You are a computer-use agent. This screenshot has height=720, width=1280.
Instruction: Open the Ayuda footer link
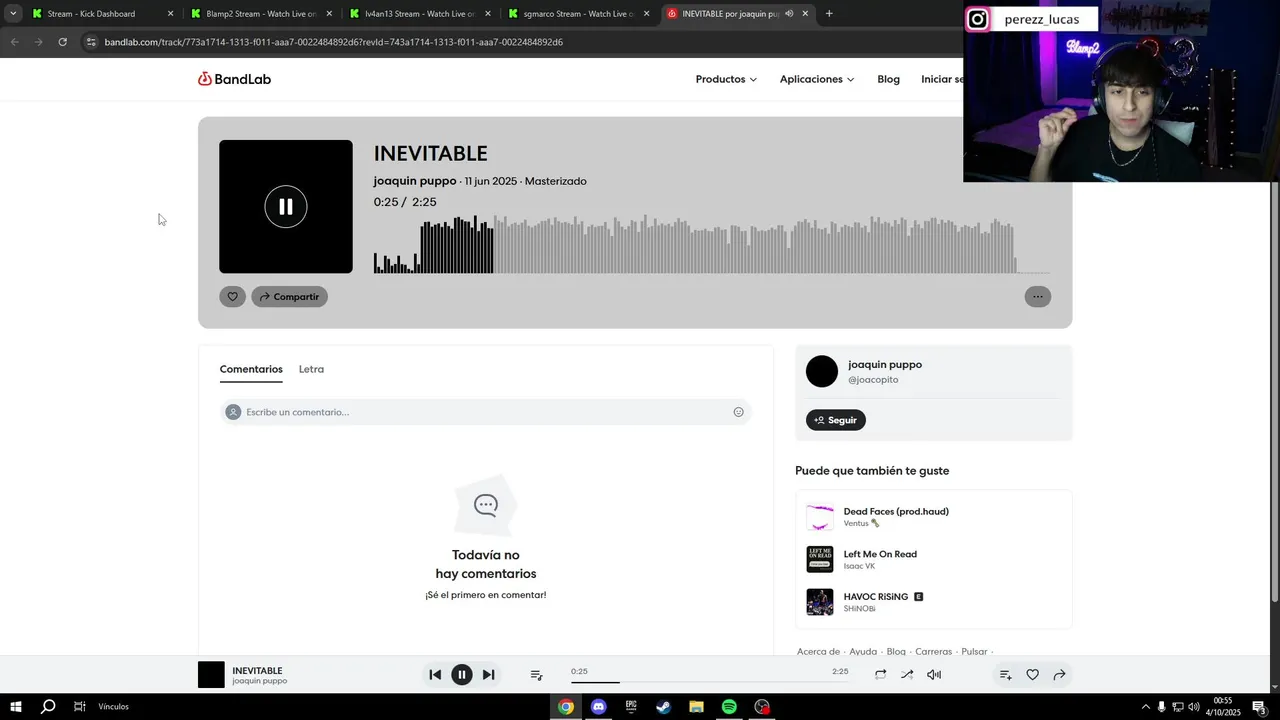pos(863,652)
